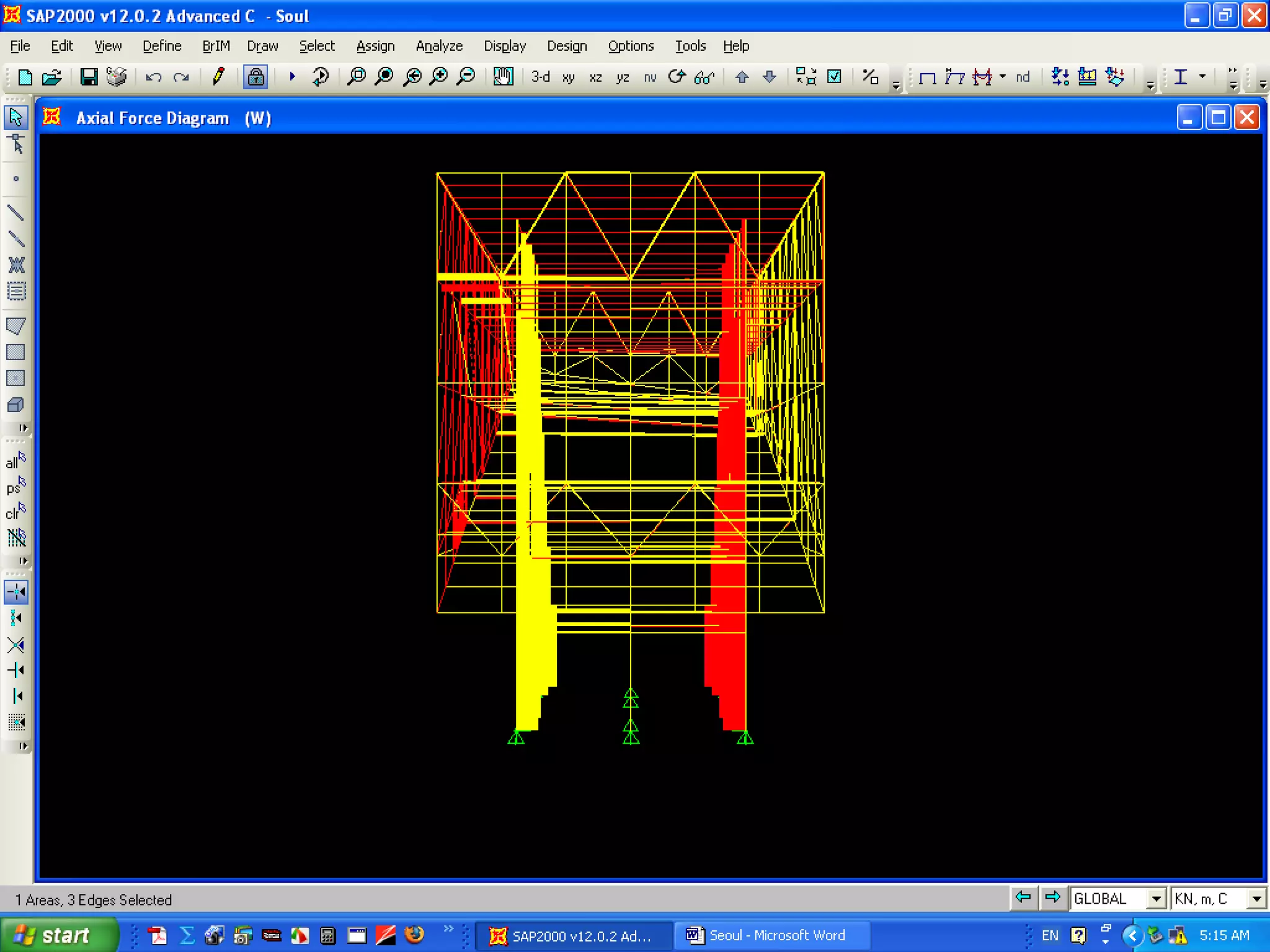Select the Draw Poly Area tool
This screenshot has height=952, width=1270.
[16, 326]
